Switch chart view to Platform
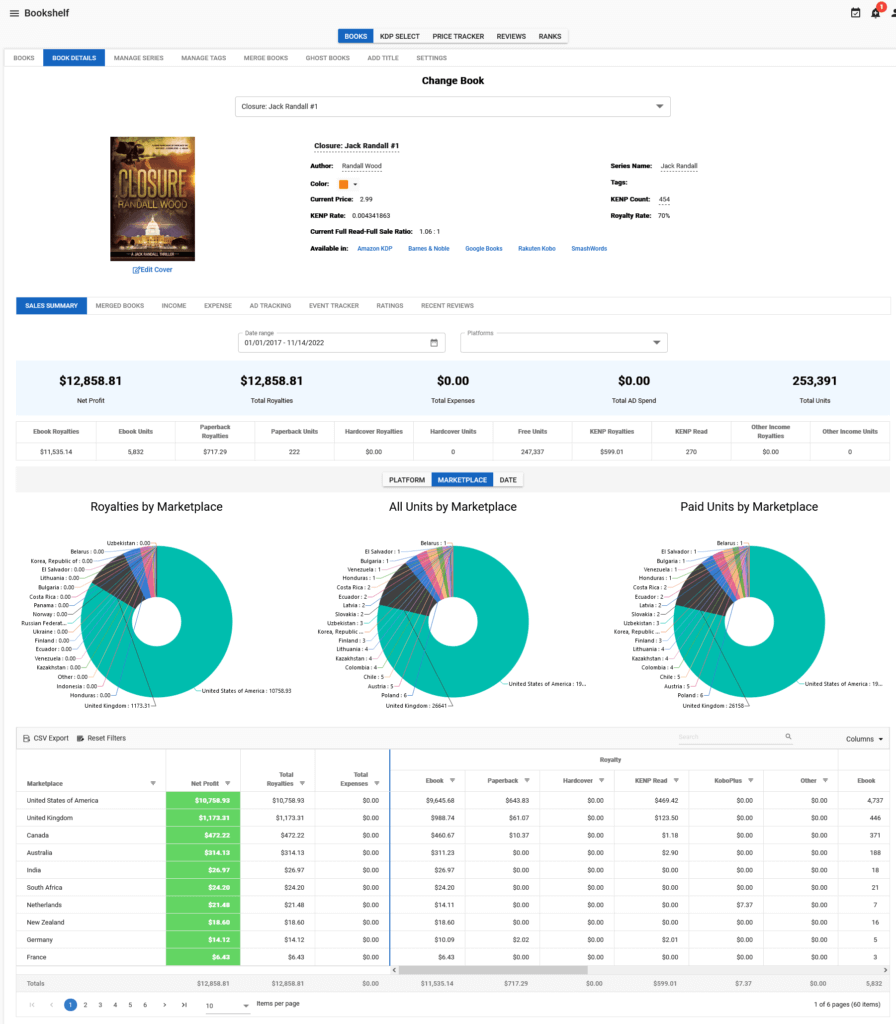 click(x=407, y=480)
